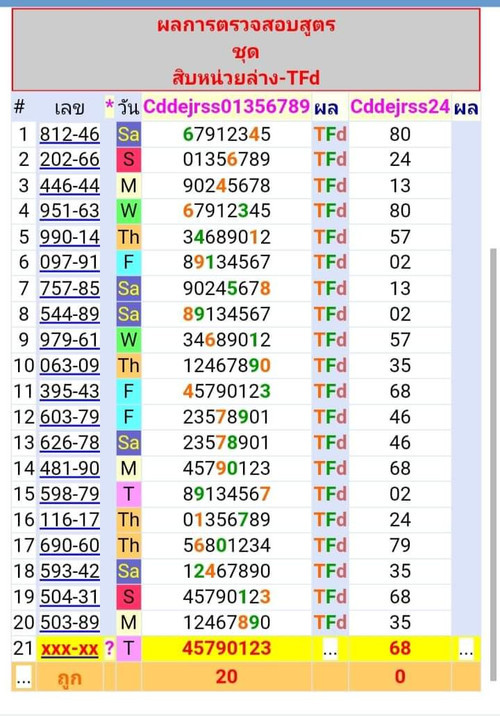The image size is (500, 716).
Task: Click the green W day cell in row 4
Action: point(128,211)
